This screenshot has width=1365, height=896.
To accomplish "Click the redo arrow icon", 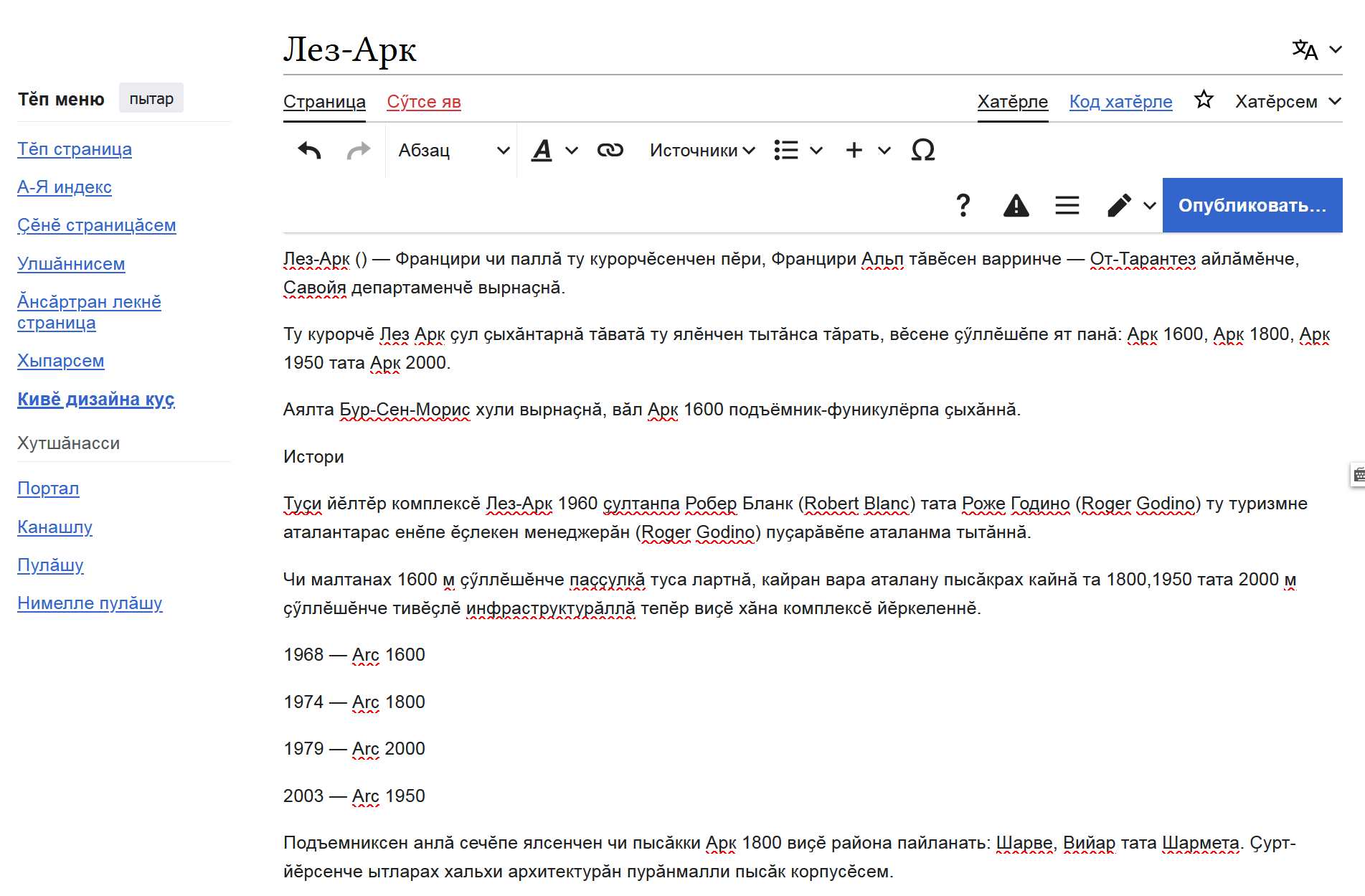I will pos(359,151).
